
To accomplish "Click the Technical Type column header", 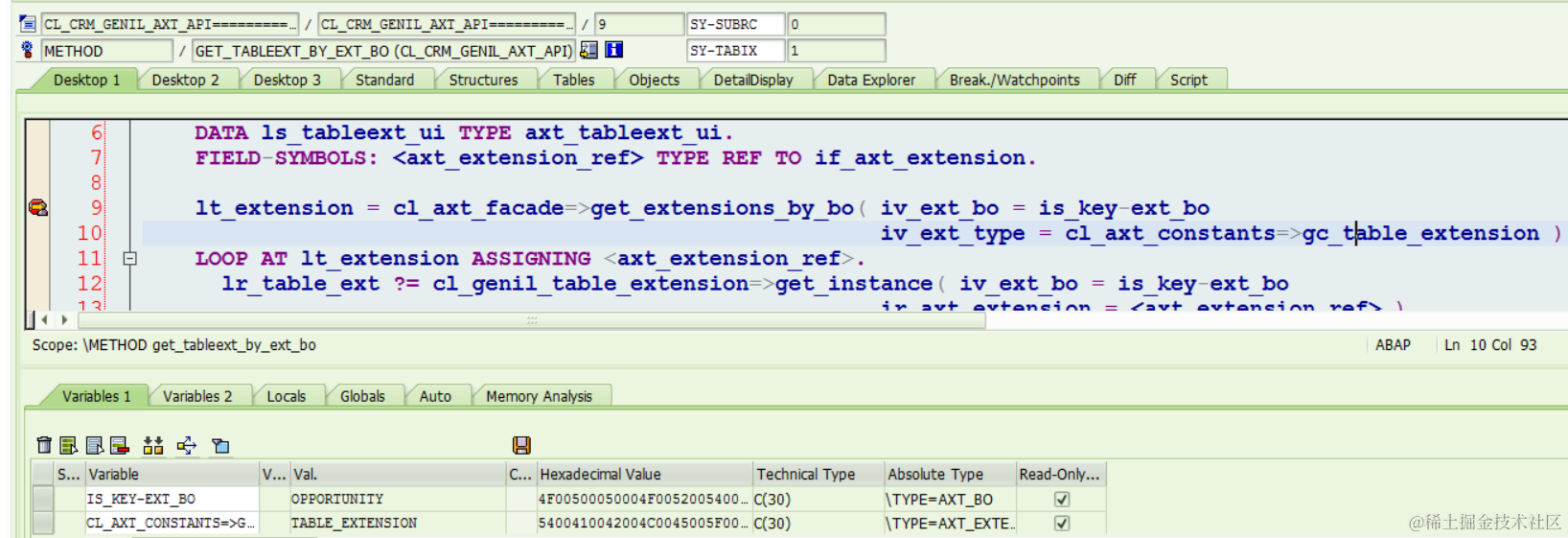I will tap(818, 474).
